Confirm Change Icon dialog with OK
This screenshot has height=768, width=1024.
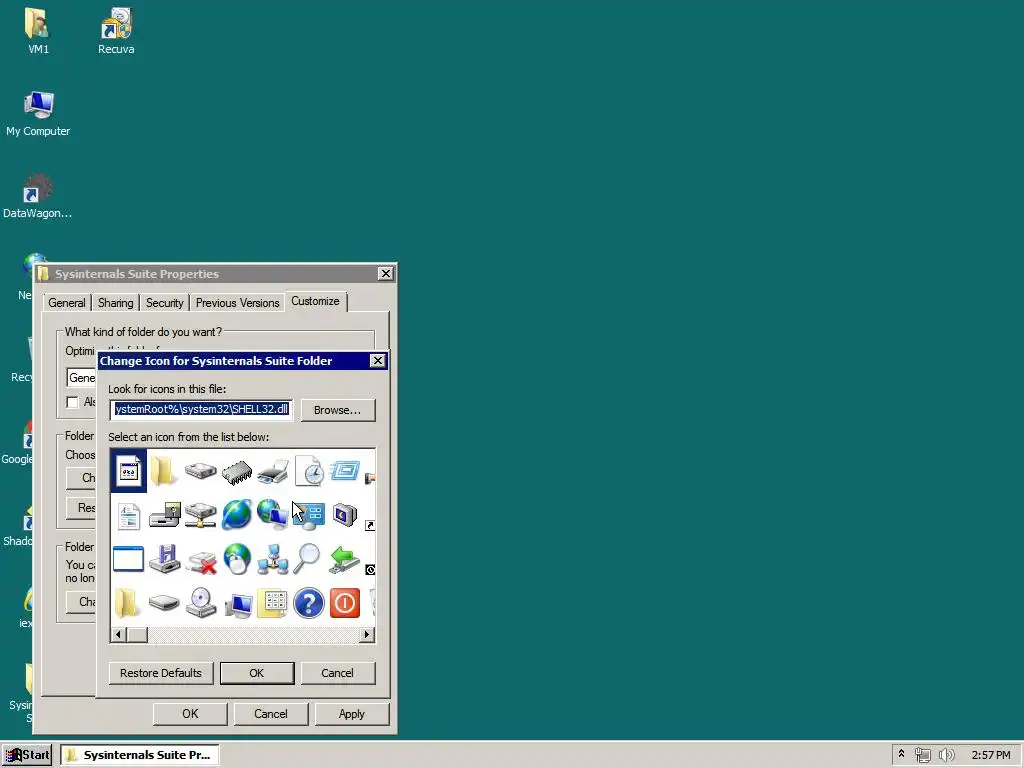[257, 673]
